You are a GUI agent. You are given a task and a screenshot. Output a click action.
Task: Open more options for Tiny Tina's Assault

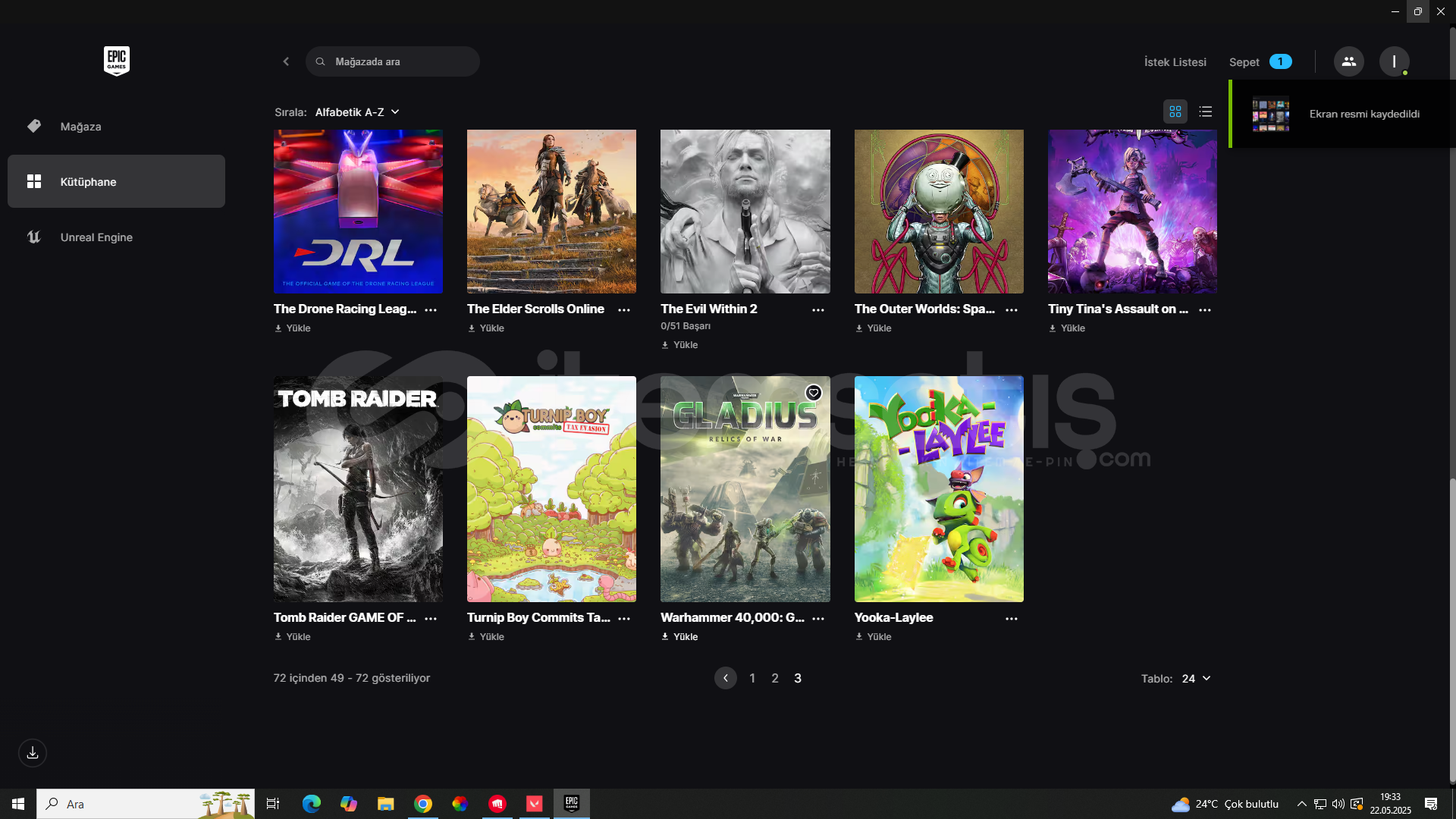(x=1205, y=310)
